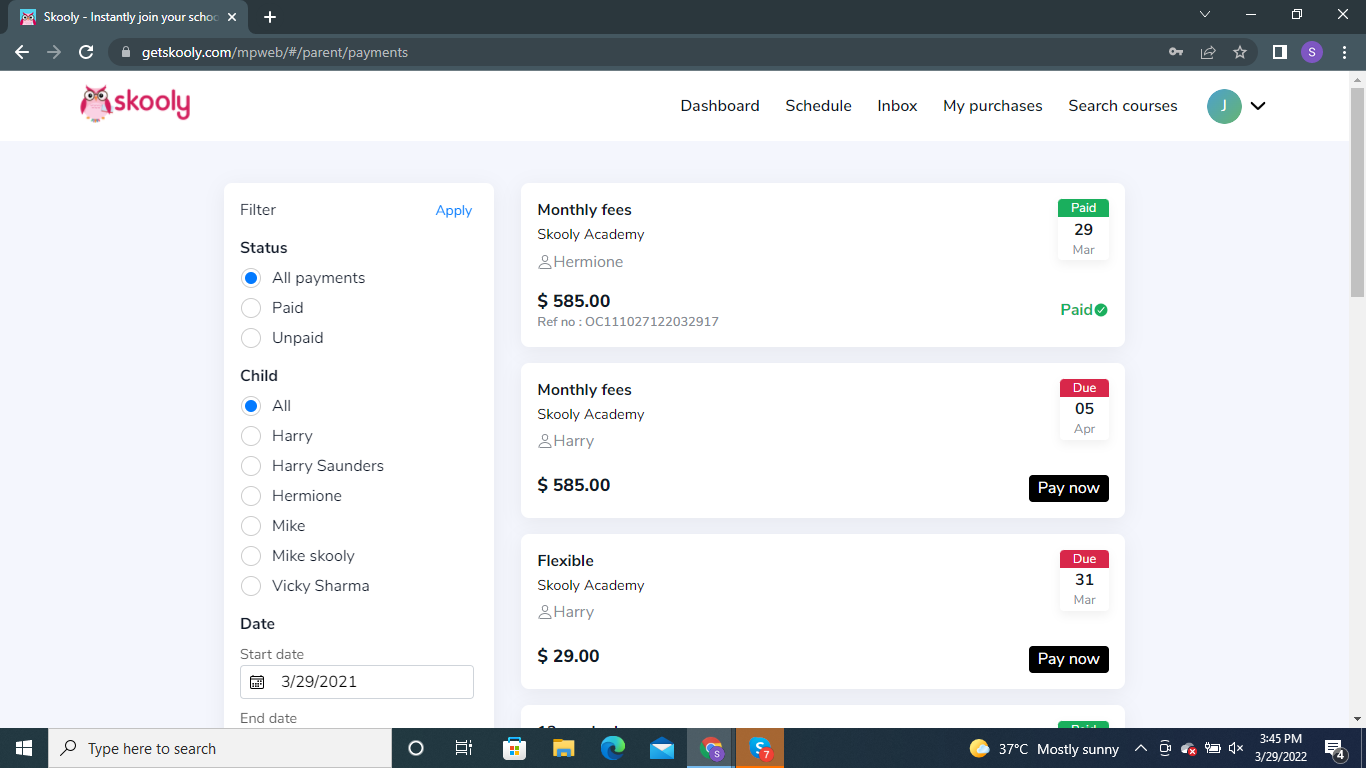Click the Paid 29 Mar date badge

[x=1084, y=229]
